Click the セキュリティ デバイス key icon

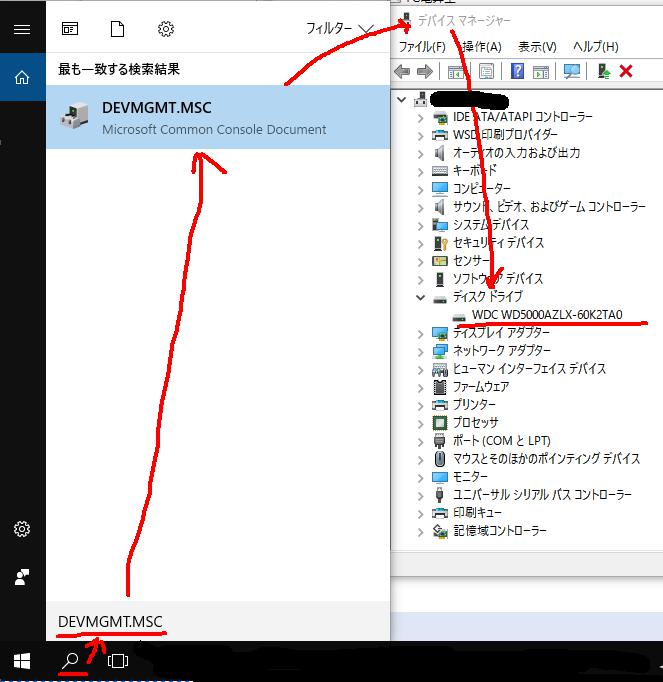coord(440,243)
